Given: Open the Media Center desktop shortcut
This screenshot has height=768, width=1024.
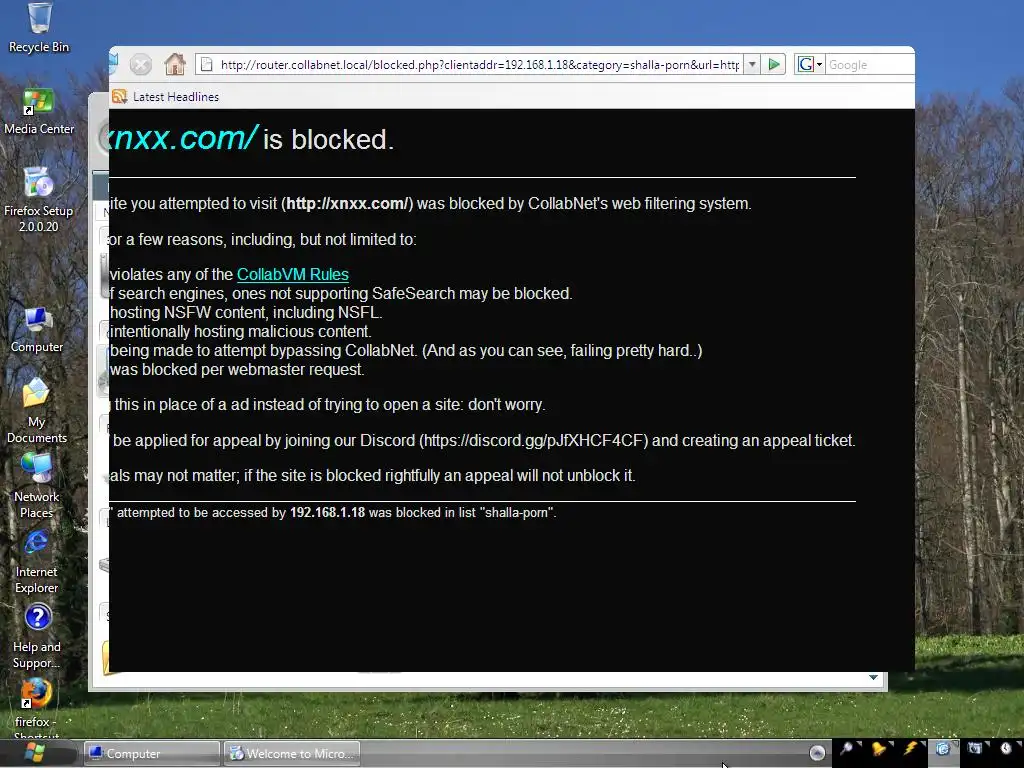Looking at the screenshot, I should coord(39,111).
